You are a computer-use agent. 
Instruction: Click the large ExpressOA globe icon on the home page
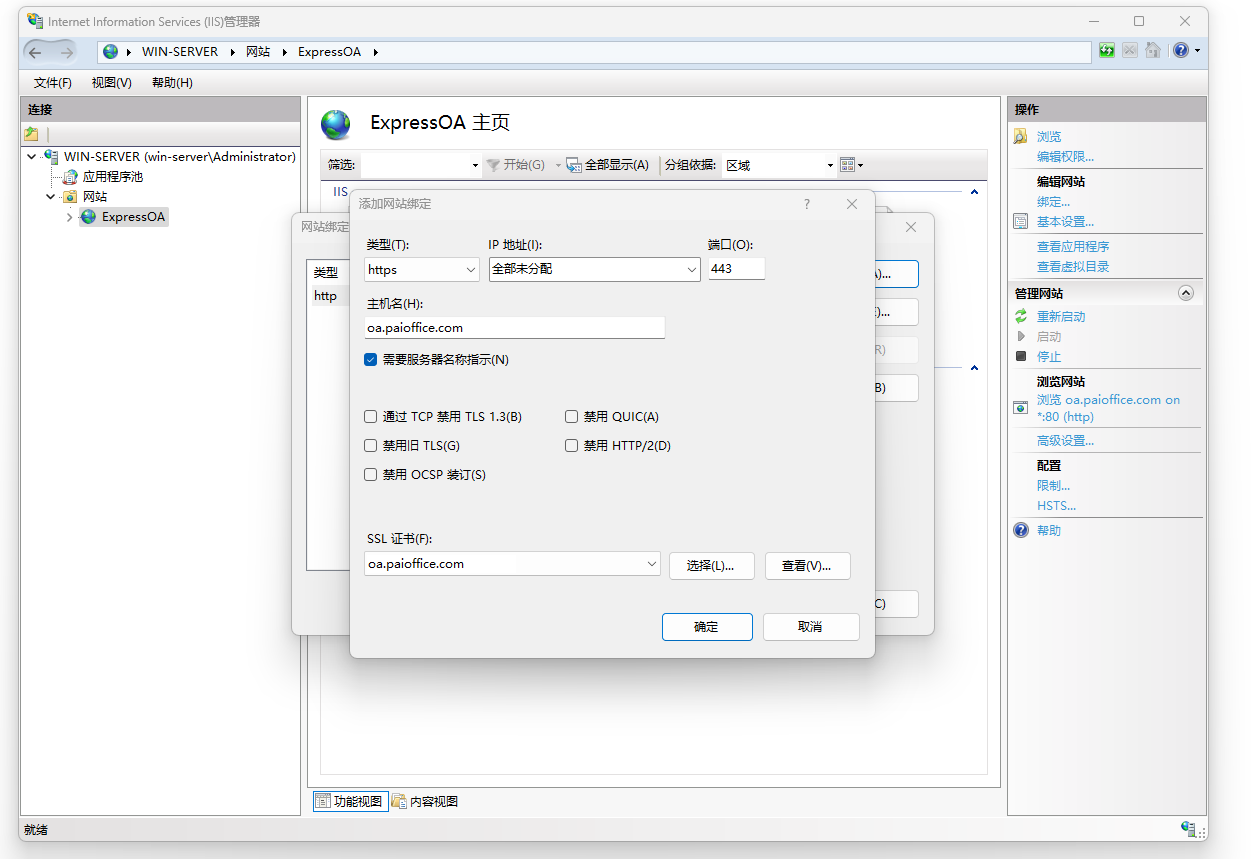coord(336,124)
